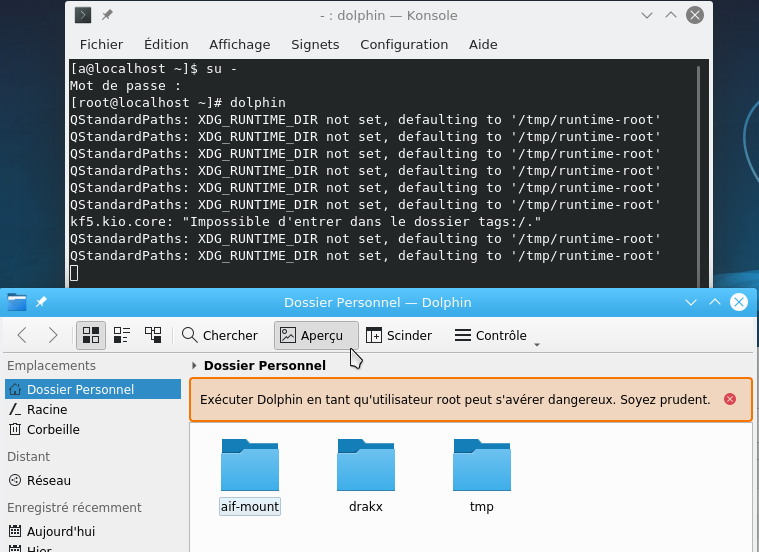Open the toolbar overflow arrow after Contrôle
This screenshot has width=759, height=552.
click(x=537, y=344)
